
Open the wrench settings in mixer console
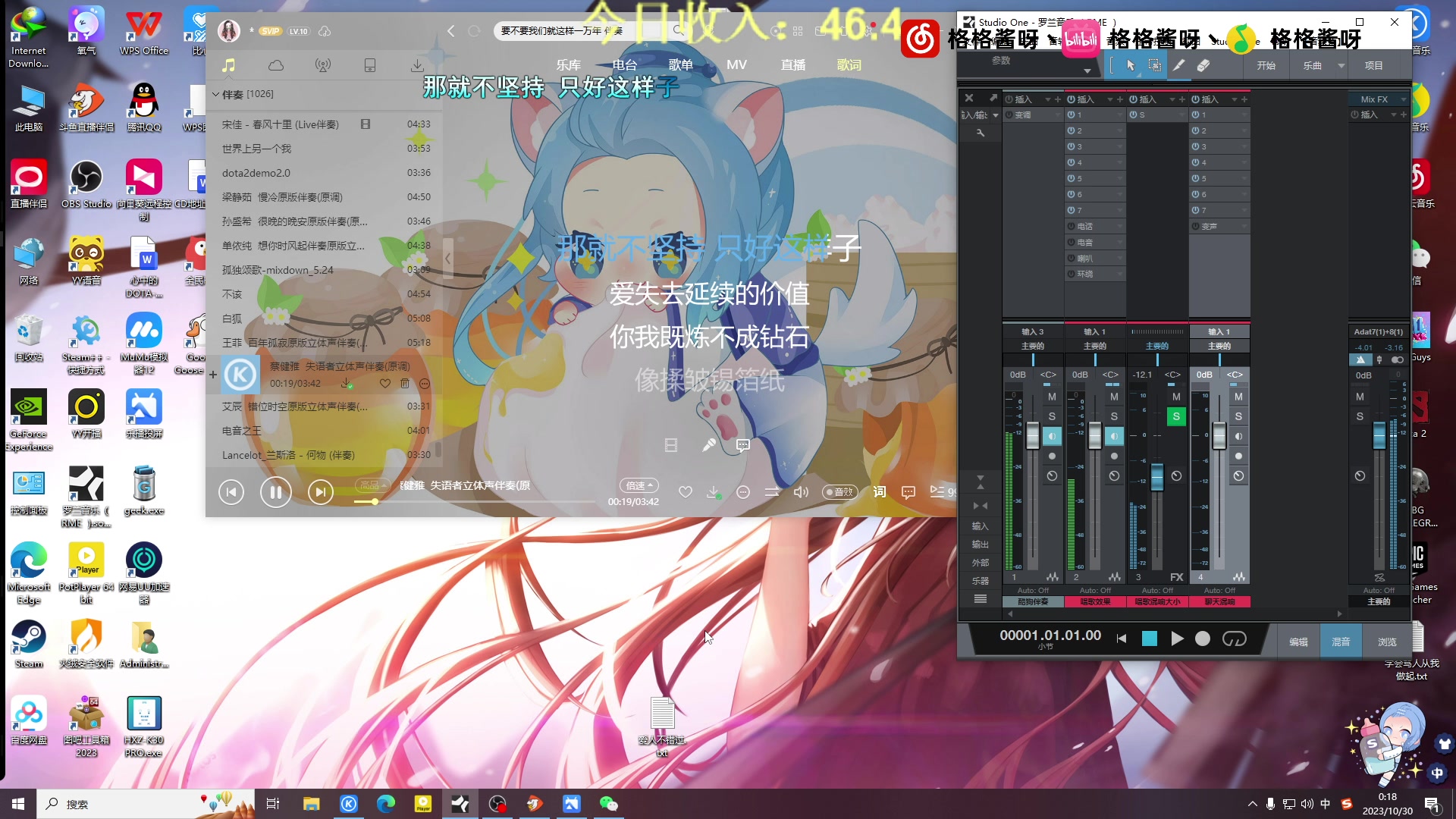coord(980,133)
